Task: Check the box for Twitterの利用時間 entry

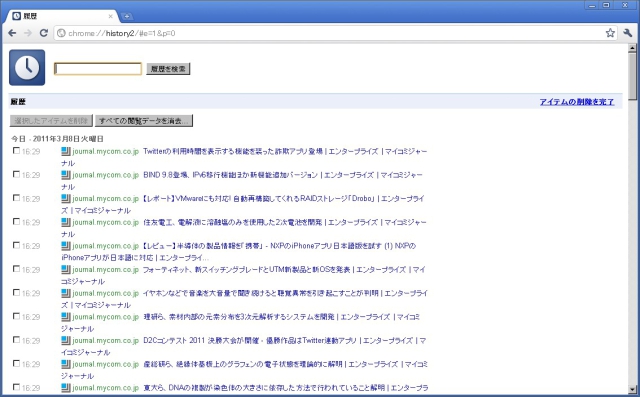Action: 16,151
